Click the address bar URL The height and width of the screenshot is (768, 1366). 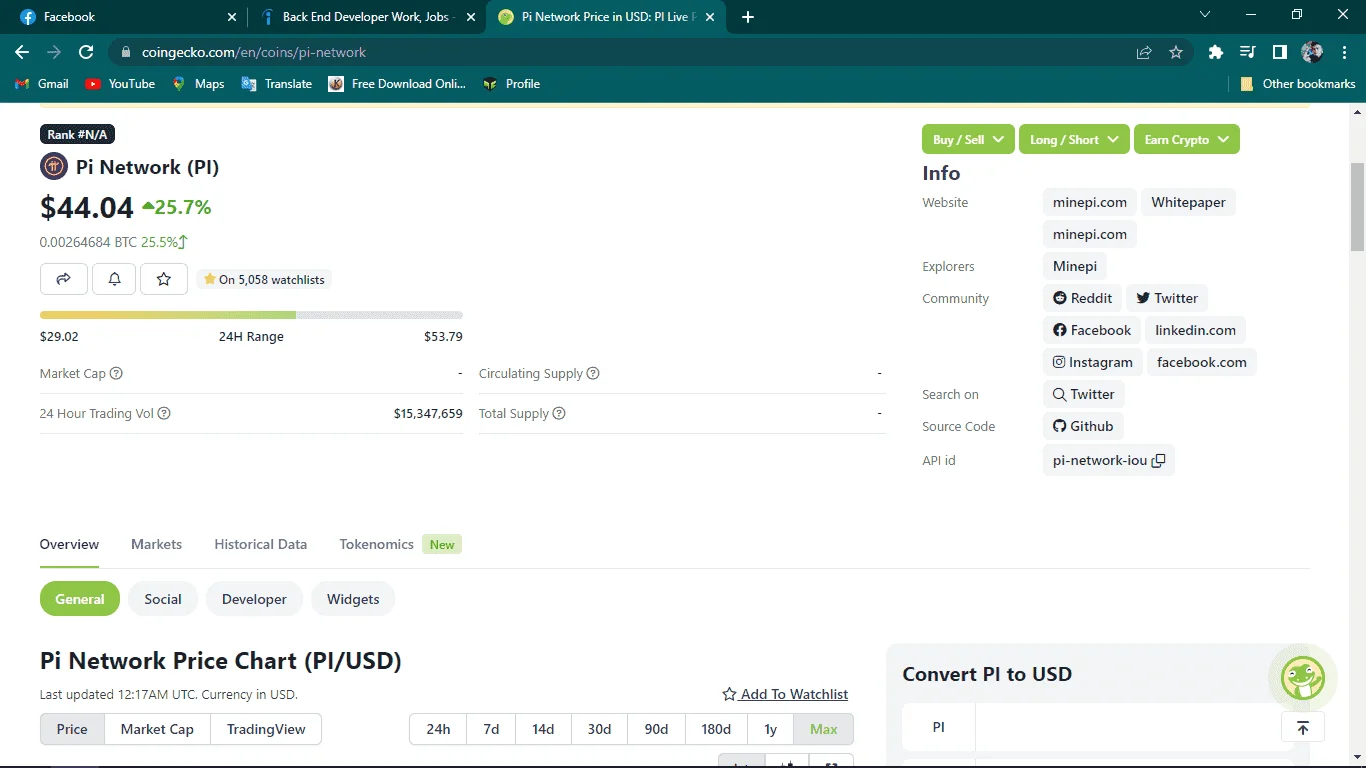254,52
